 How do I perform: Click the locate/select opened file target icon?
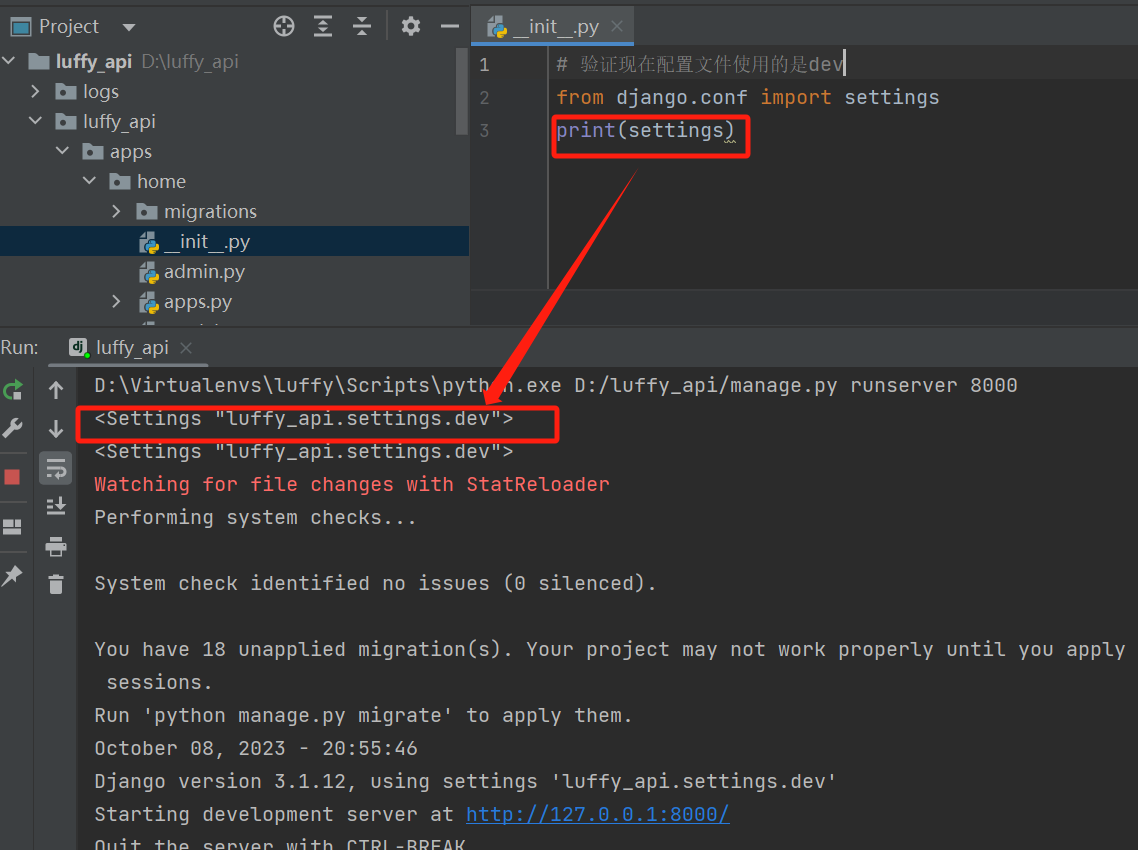tap(284, 27)
